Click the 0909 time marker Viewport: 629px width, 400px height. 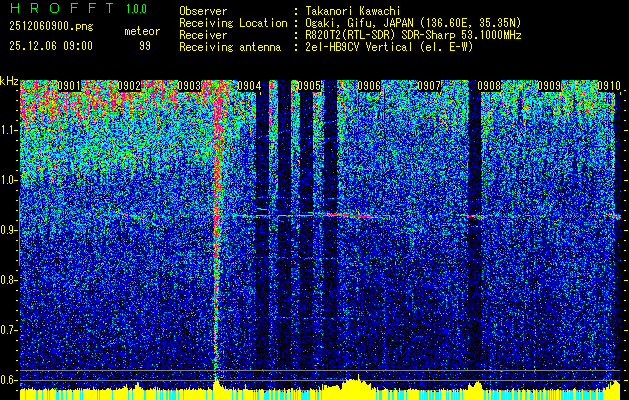tap(549, 86)
